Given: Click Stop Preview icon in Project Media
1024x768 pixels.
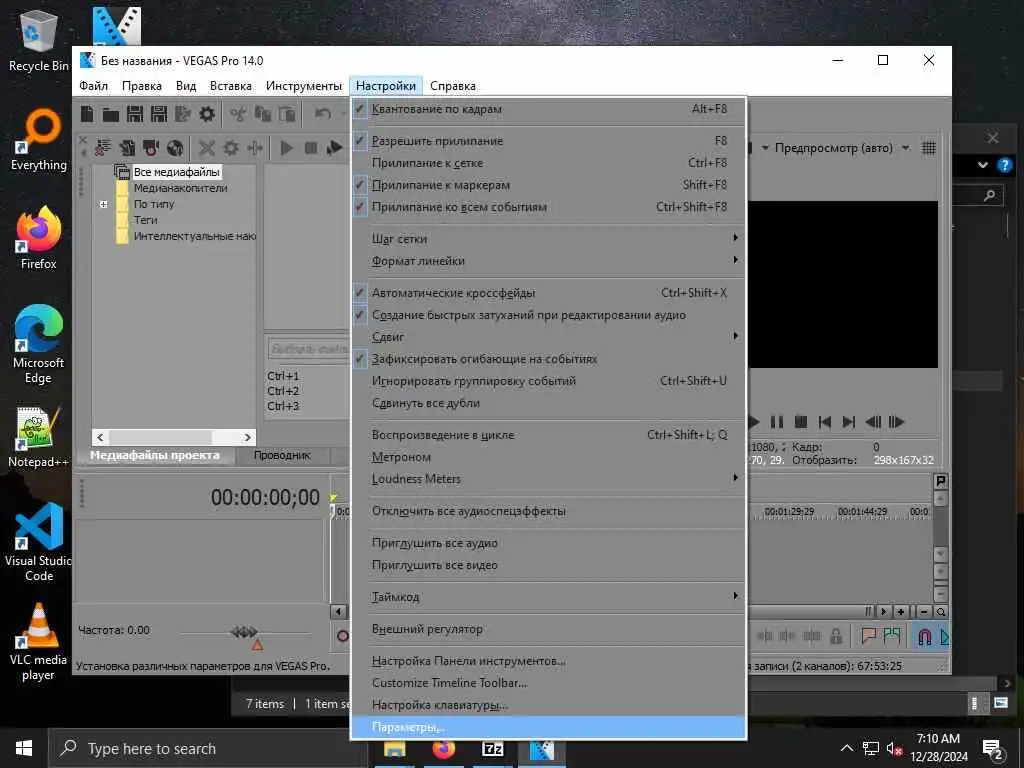Looking at the screenshot, I should [311, 148].
